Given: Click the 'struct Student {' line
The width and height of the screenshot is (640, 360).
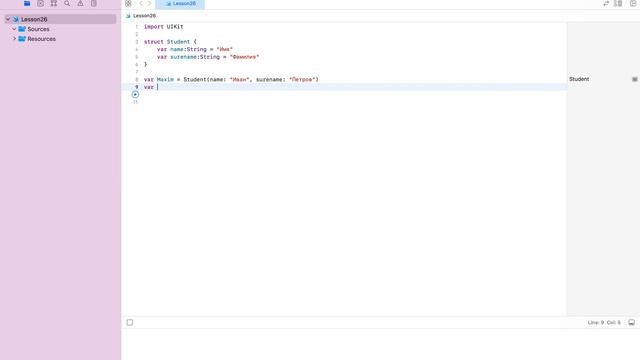Looking at the screenshot, I should 170,42.
